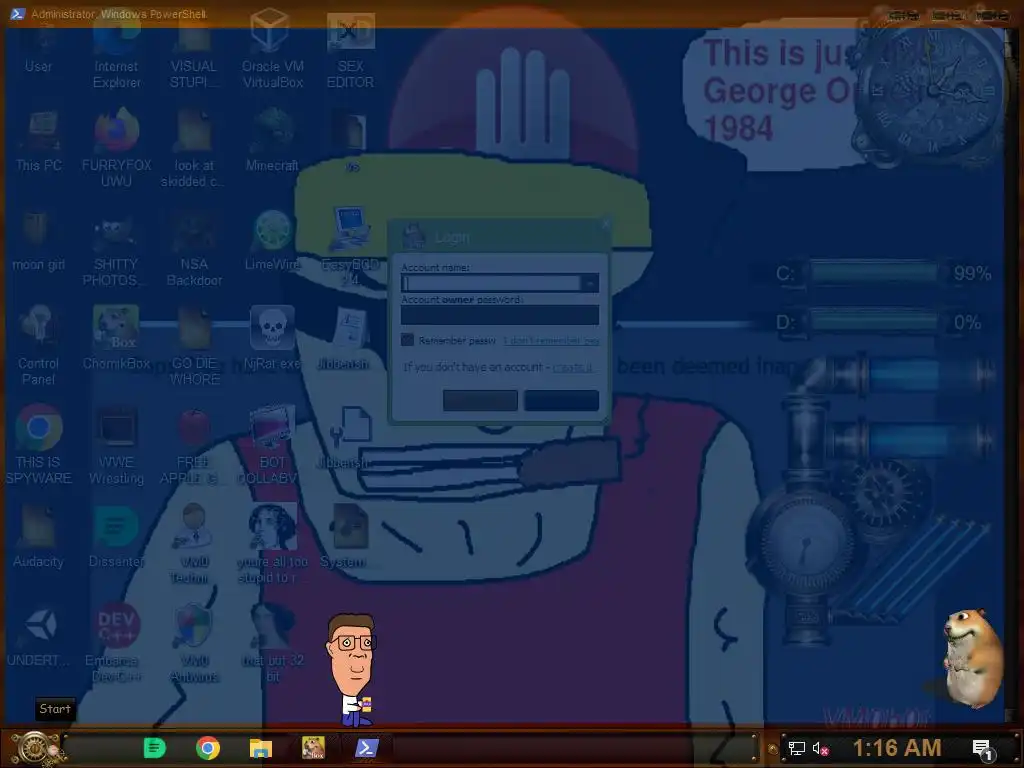Click the Account owner password field
This screenshot has width=1024, height=768.
coord(500,315)
